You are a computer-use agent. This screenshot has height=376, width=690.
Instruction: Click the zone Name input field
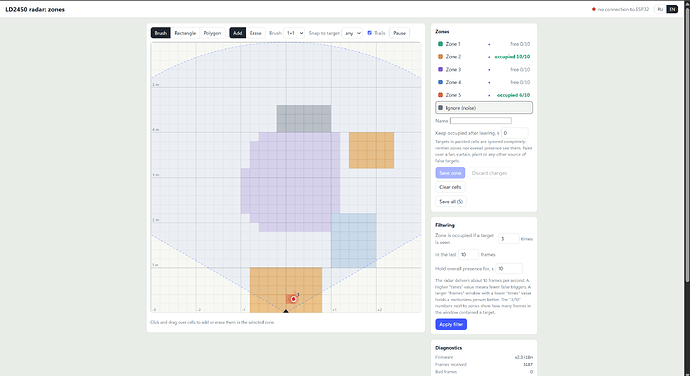pyautogui.click(x=481, y=121)
